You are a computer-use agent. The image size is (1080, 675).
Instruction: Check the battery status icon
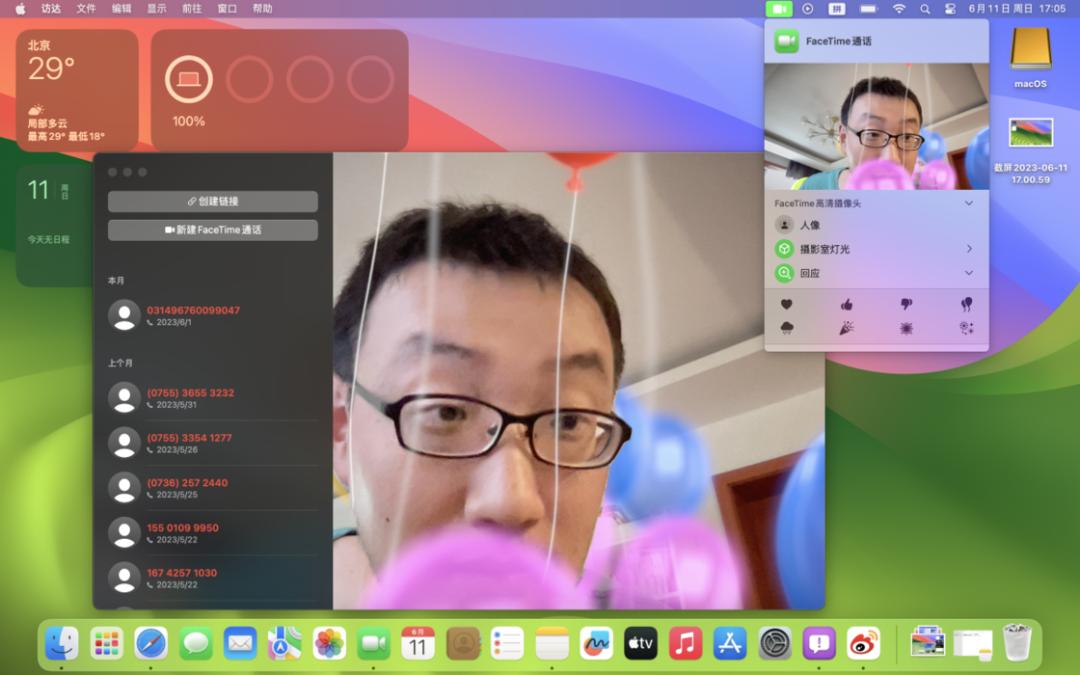click(869, 9)
